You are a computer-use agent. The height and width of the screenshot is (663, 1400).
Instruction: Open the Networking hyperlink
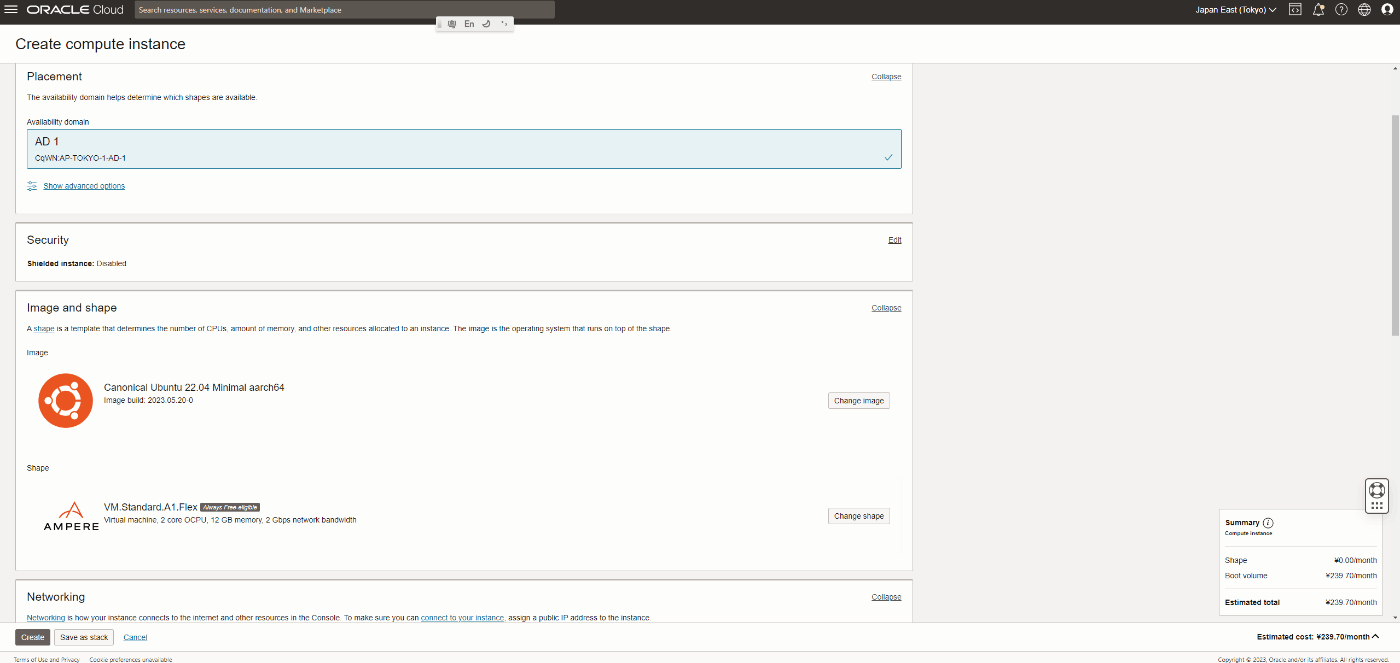coord(46,618)
